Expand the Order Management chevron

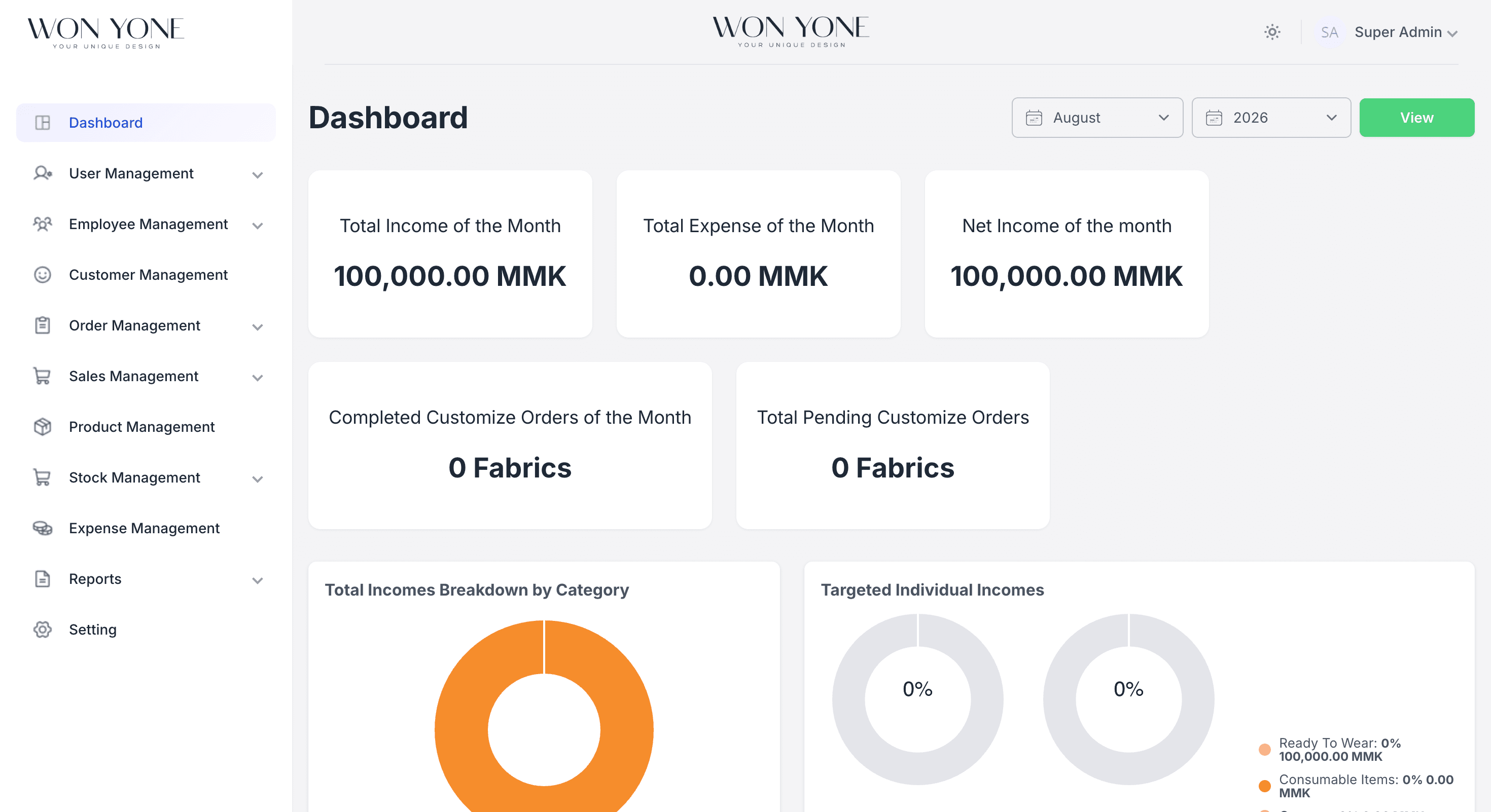pos(258,327)
